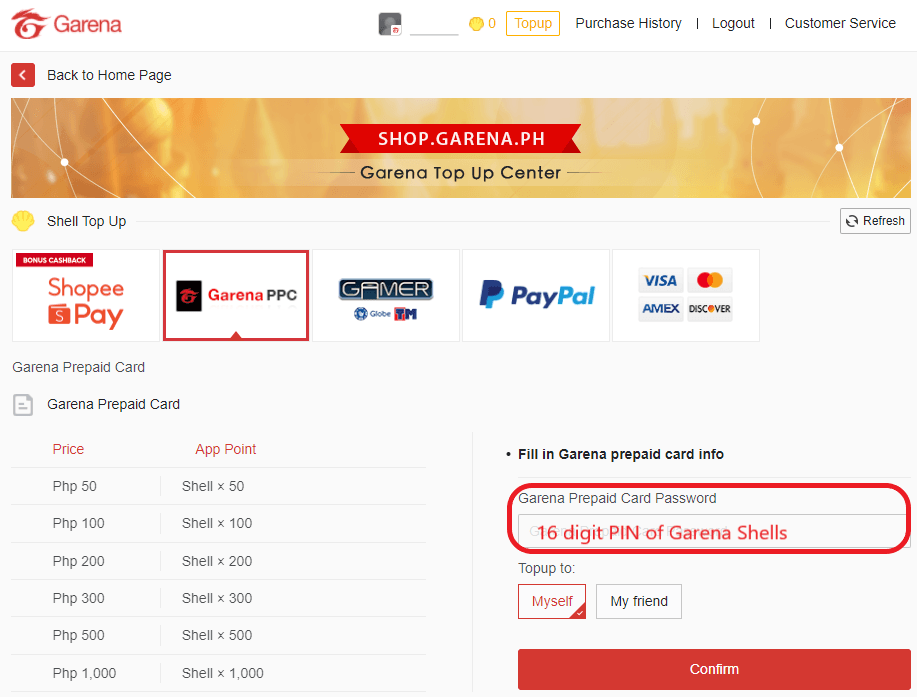Click the Php 1,000 price row

point(218,673)
